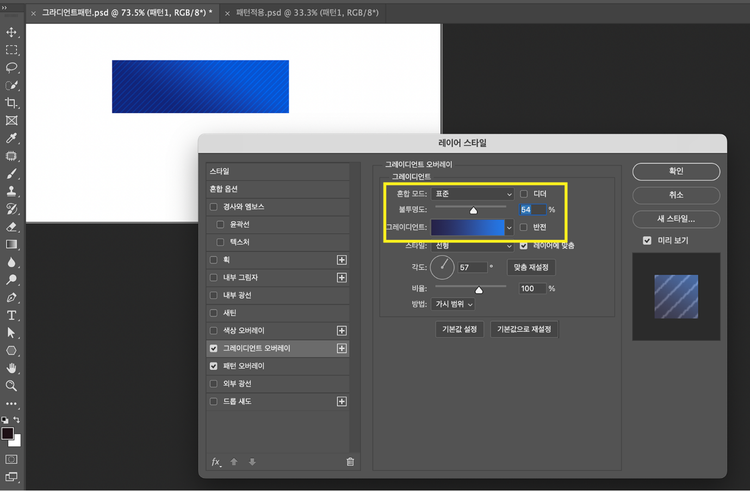The height and width of the screenshot is (491, 750).
Task: Select the Pen tool
Action: pyautogui.click(x=11, y=297)
